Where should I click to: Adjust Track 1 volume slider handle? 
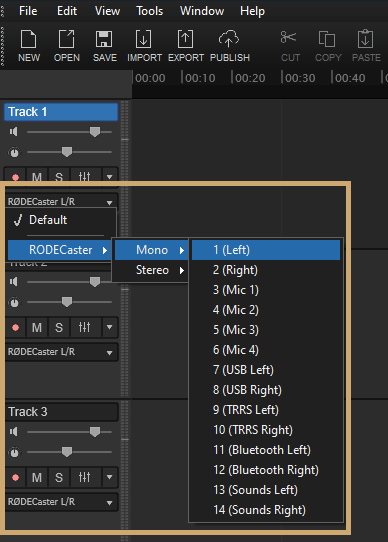pos(95,131)
